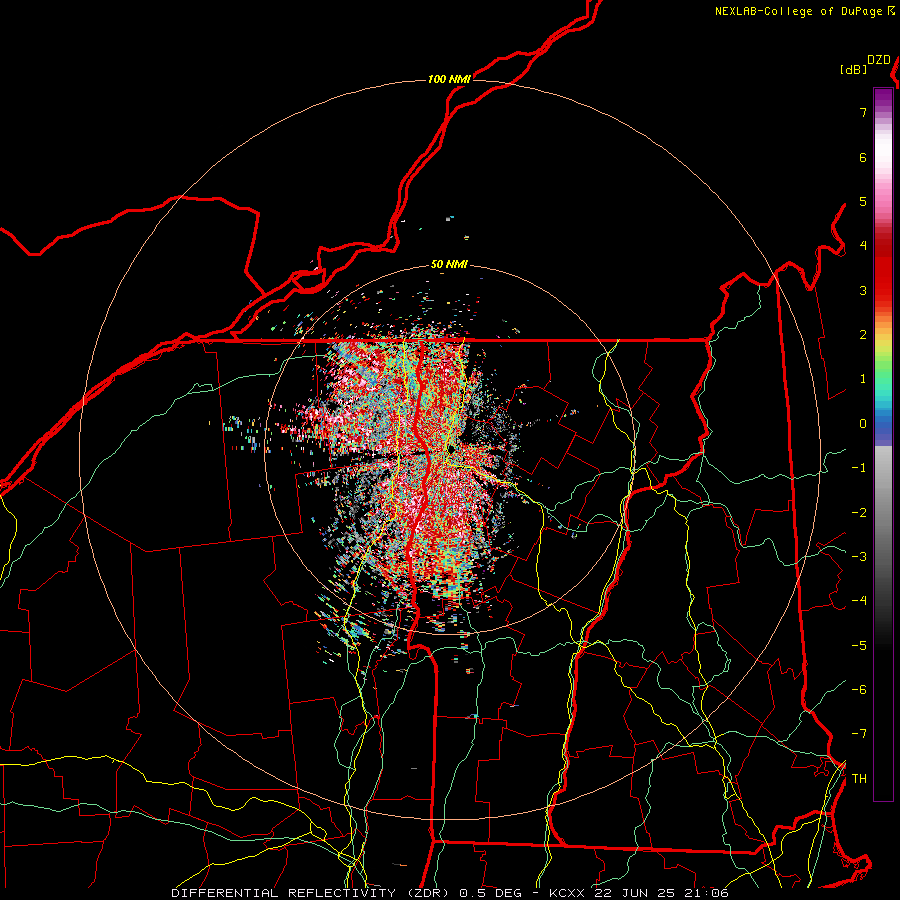The image size is (900, 900).
Task: Click the color scale value 6
Action: click(x=863, y=157)
